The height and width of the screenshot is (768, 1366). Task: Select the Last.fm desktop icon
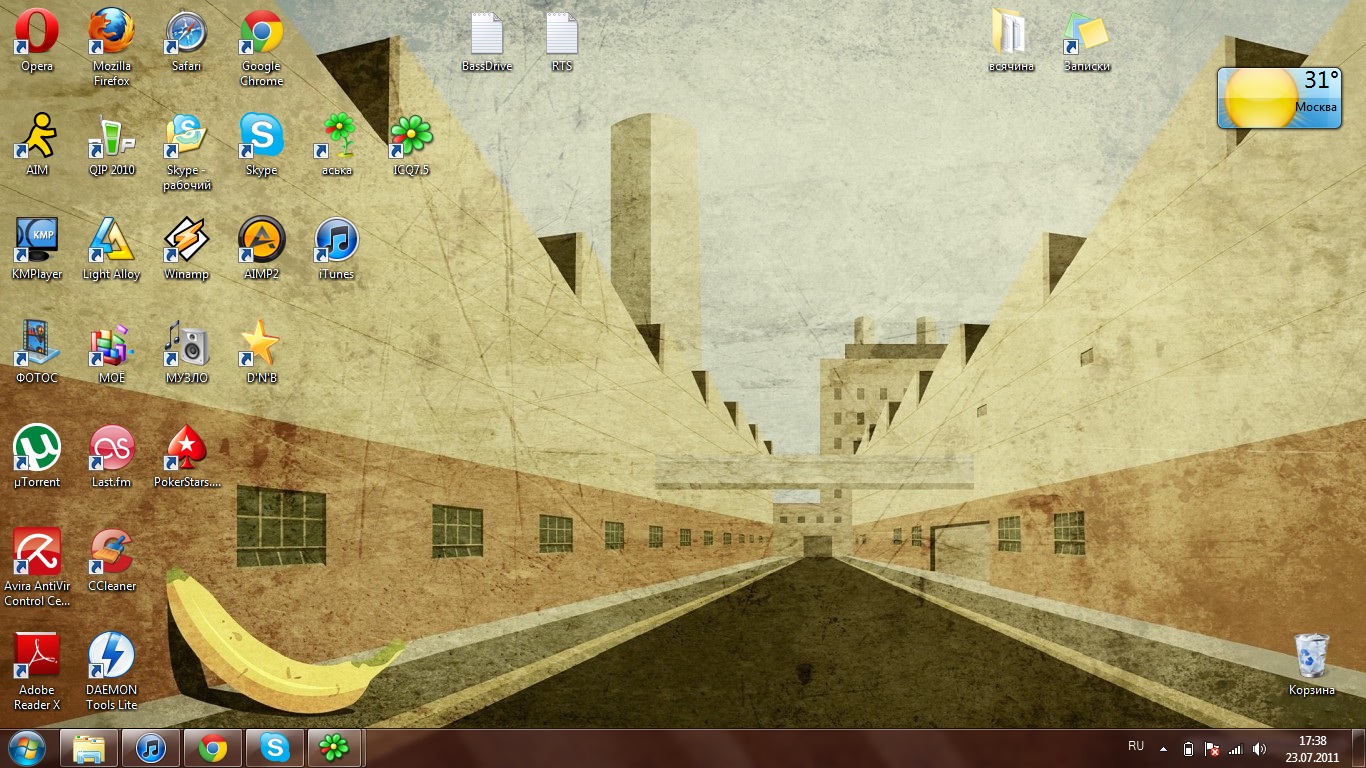tap(112, 456)
